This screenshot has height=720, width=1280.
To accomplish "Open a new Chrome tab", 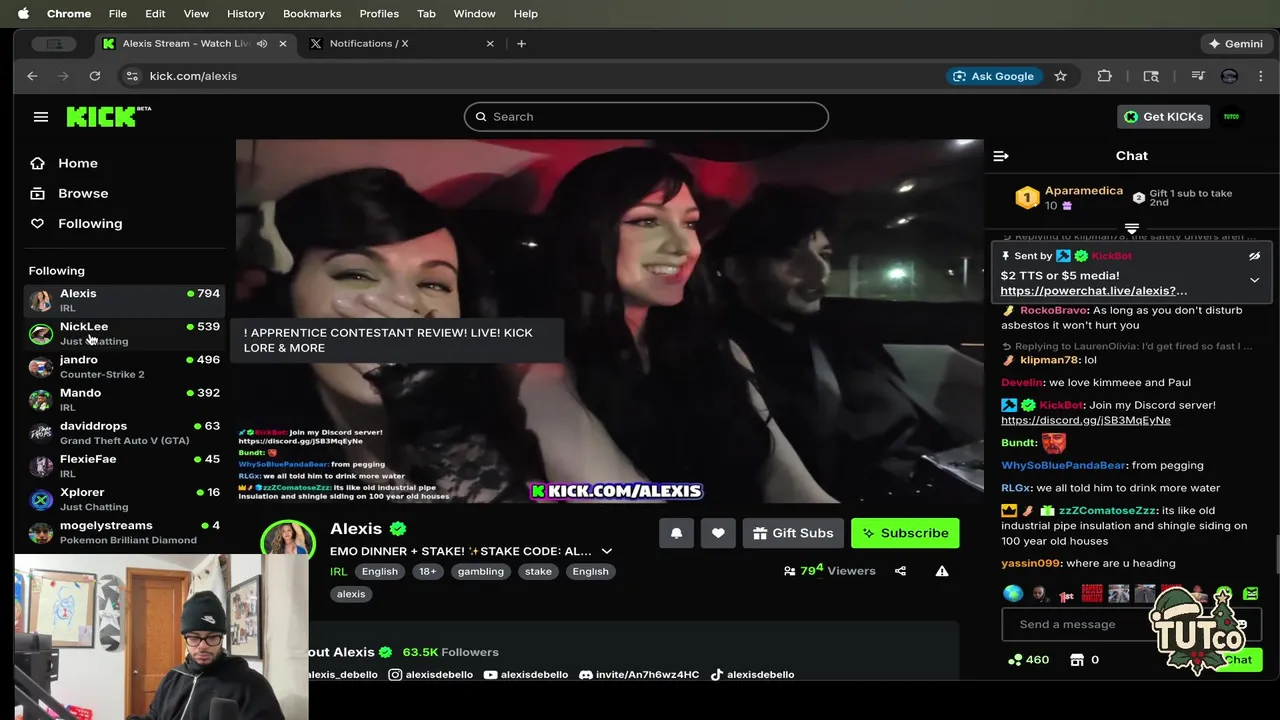I will click(x=521, y=43).
